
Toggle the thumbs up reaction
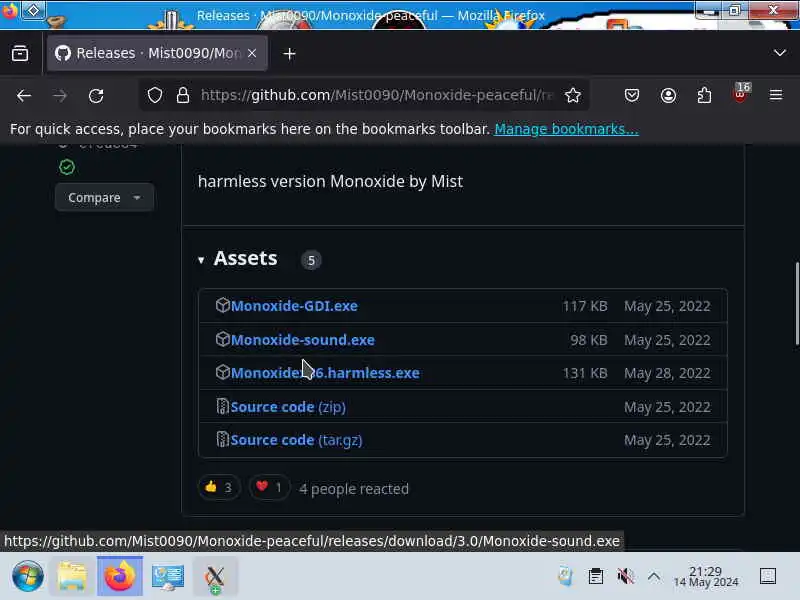(x=218, y=488)
